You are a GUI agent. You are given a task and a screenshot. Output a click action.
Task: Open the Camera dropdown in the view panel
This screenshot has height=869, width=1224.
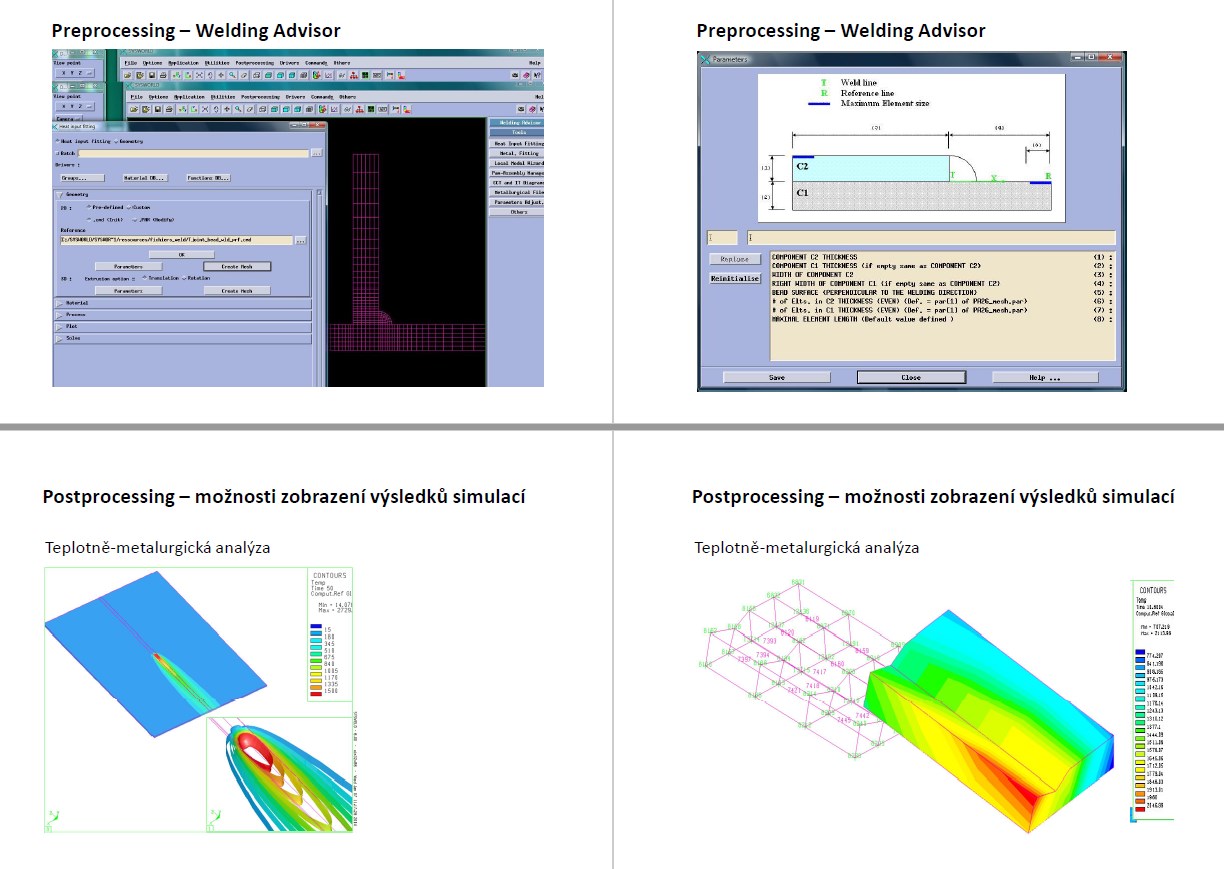pos(69,119)
